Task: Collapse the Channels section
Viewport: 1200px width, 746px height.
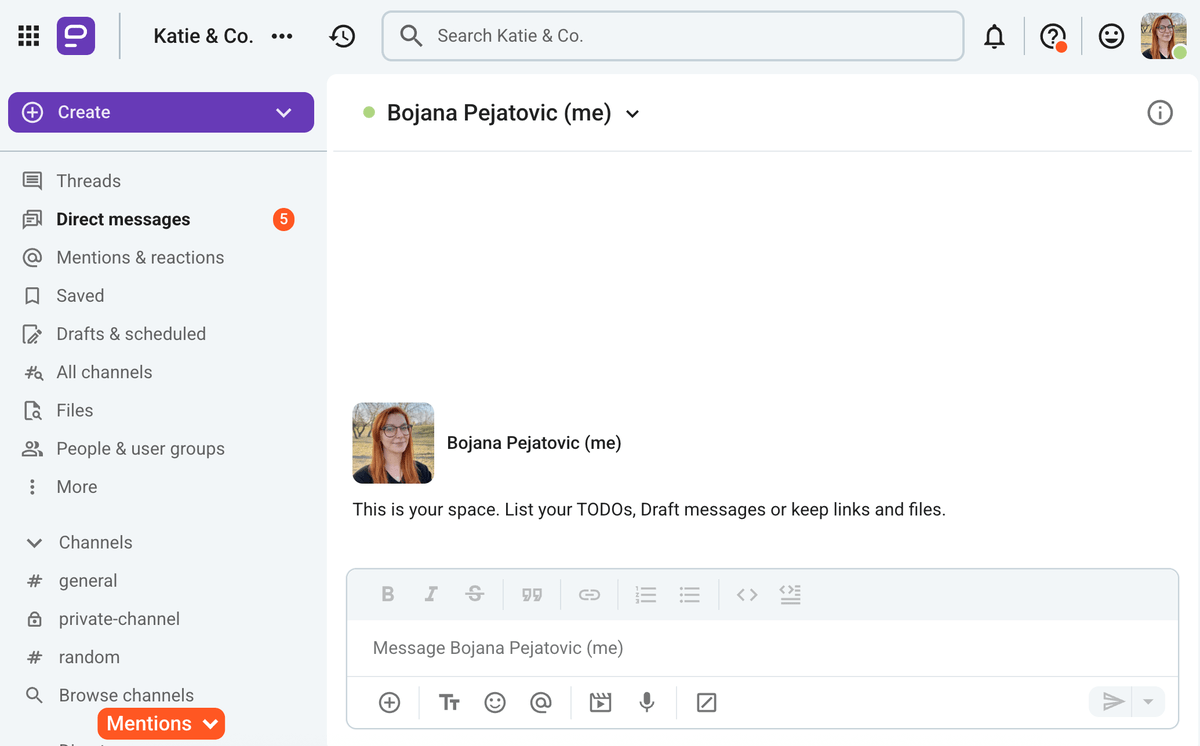Action: coord(35,543)
